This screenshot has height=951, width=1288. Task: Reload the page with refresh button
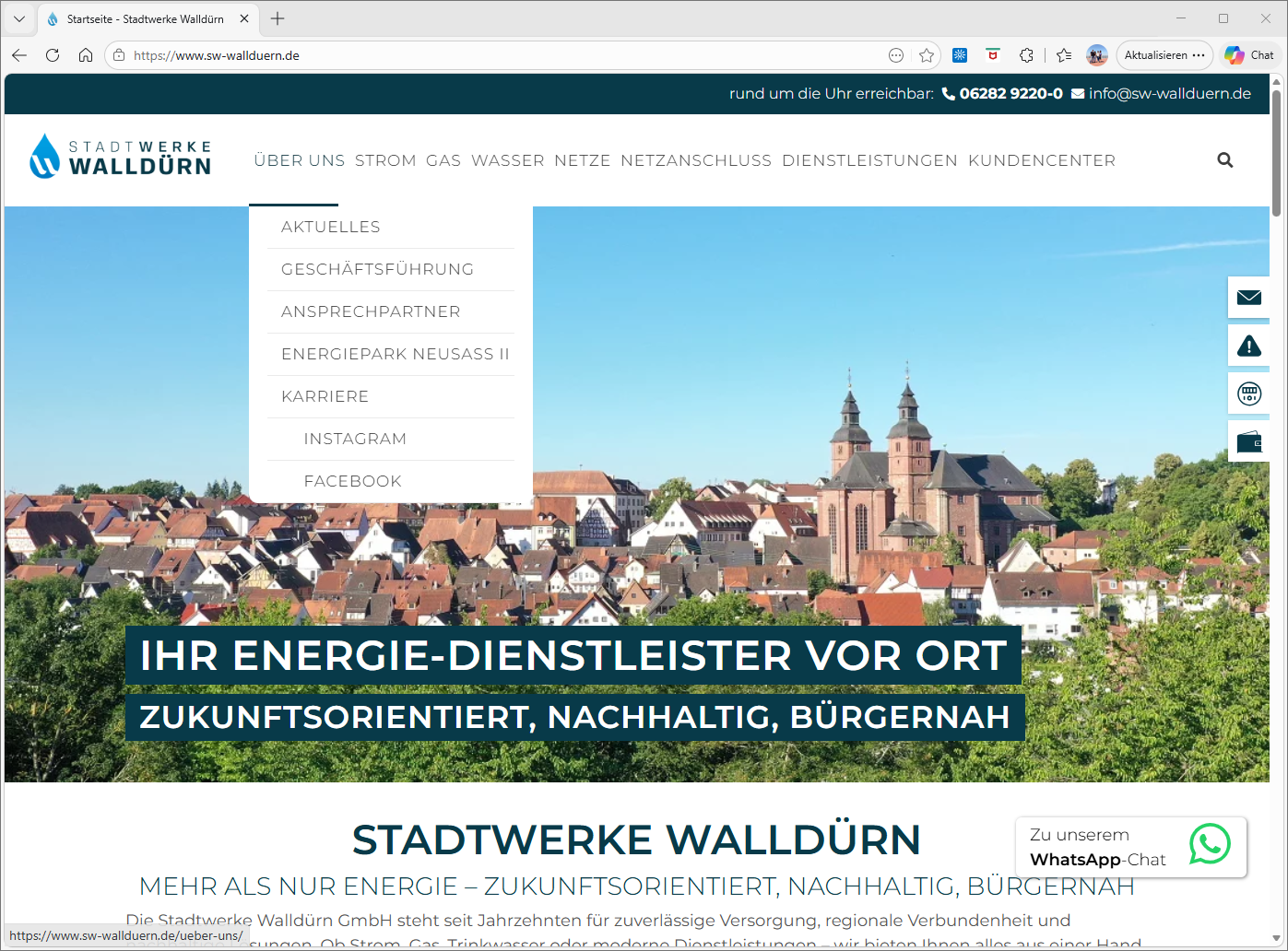pyautogui.click(x=53, y=55)
